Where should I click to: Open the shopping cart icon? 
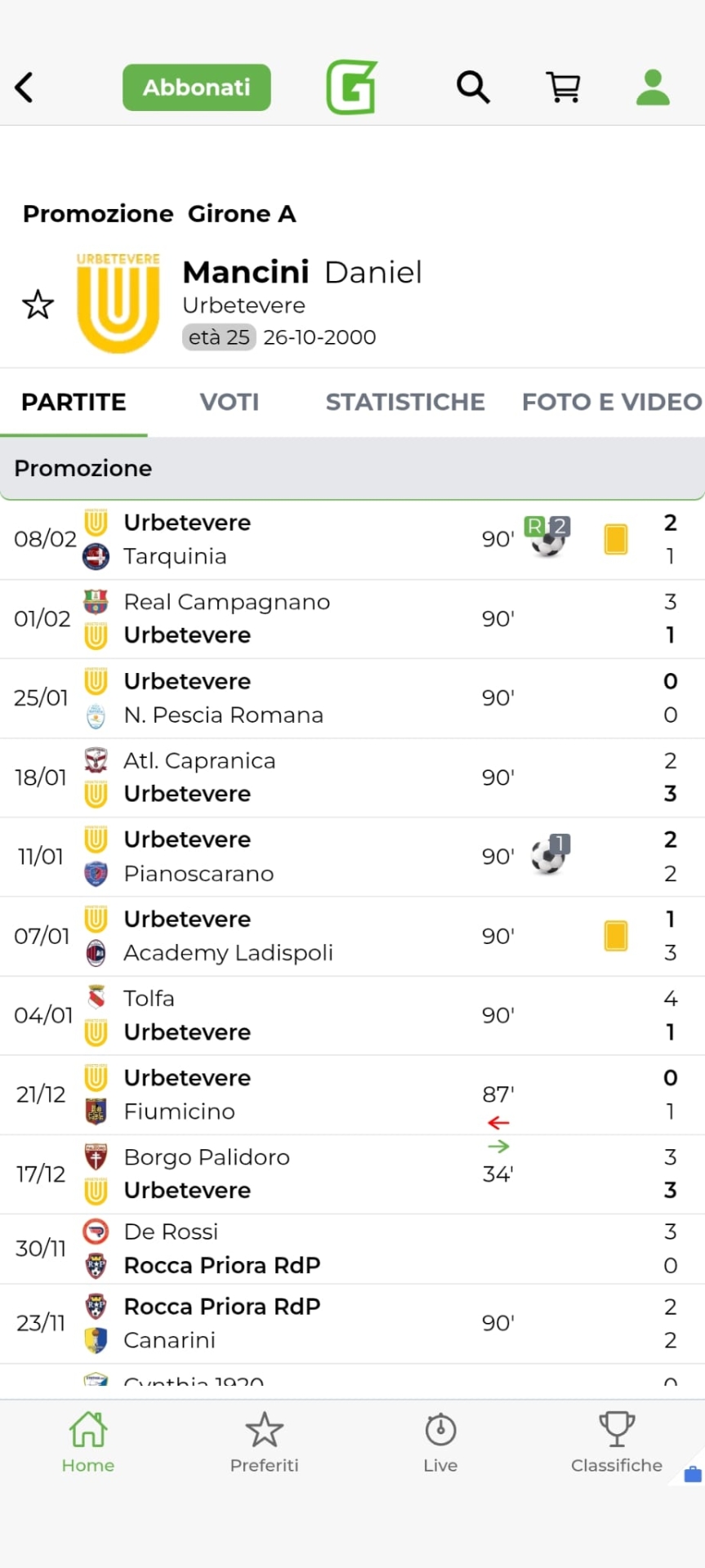point(563,87)
